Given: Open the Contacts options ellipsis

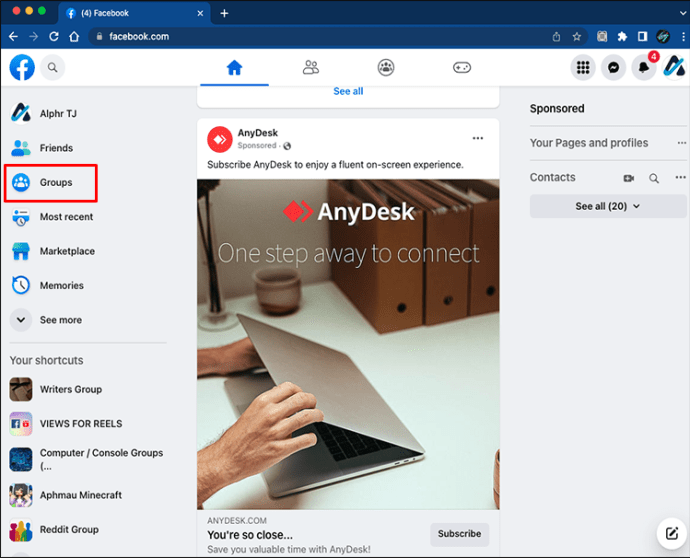Looking at the screenshot, I should tap(680, 177).
